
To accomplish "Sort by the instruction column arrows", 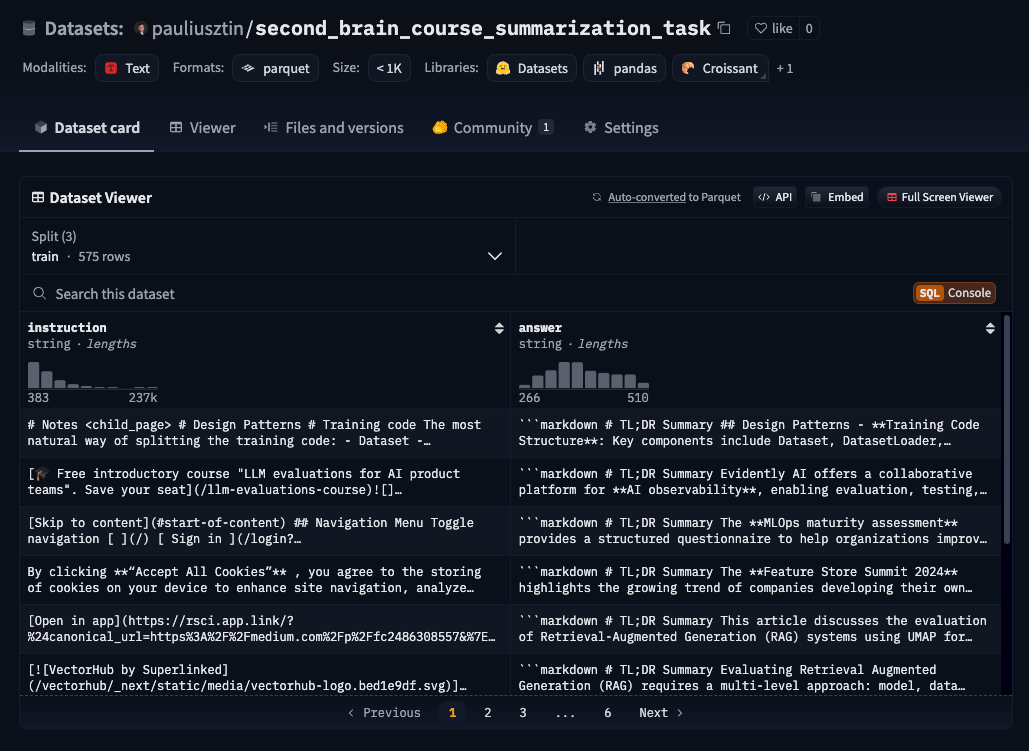I will 499,328.
